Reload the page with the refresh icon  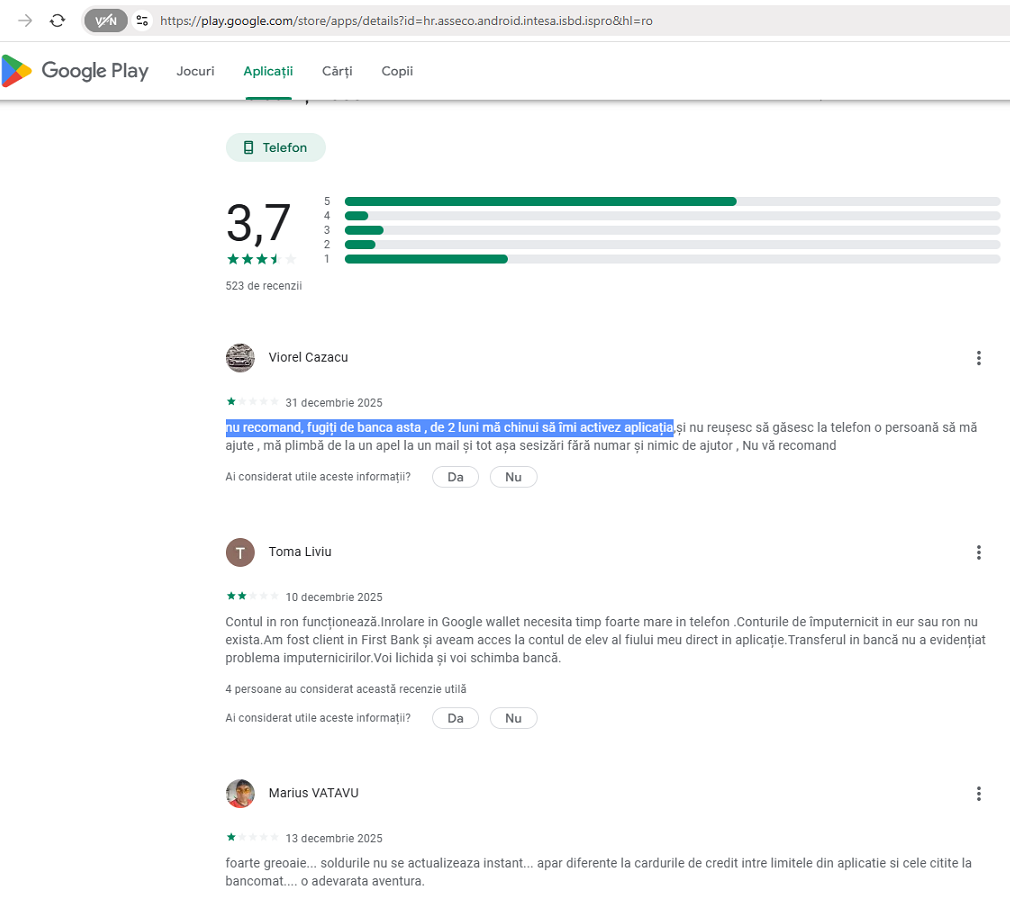tap(58, 20)
